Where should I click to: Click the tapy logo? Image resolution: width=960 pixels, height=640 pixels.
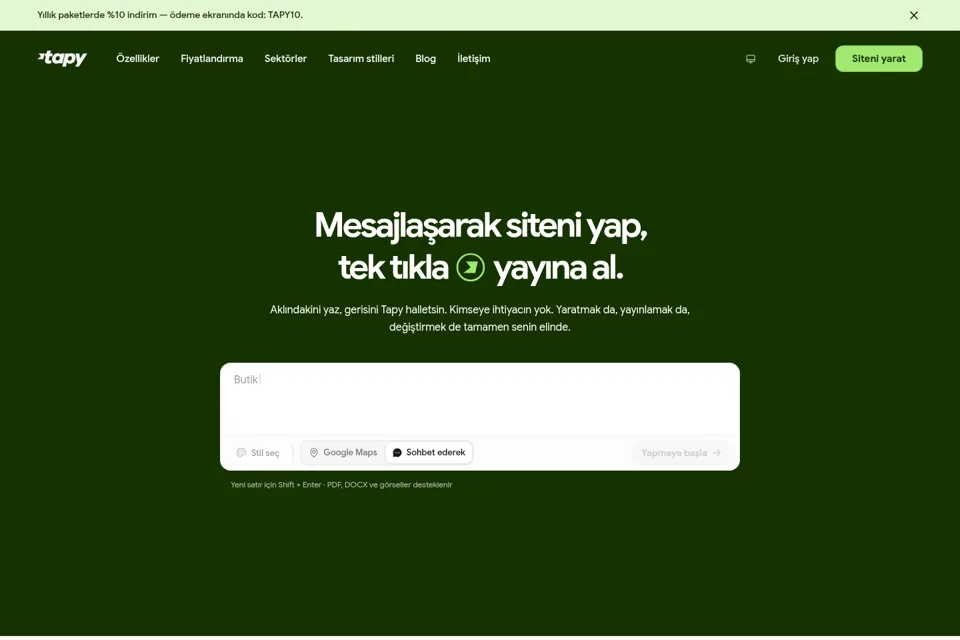pos(62,58)
